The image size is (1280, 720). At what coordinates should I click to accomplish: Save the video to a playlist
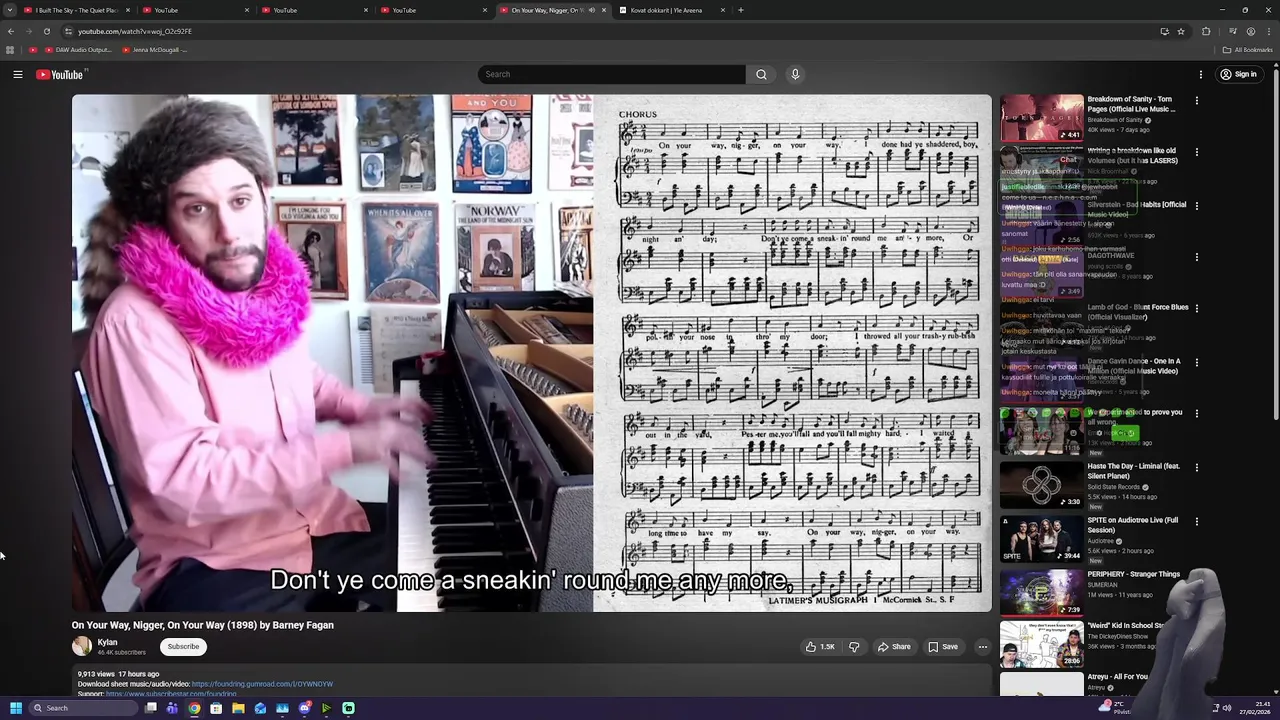[x=943, y=647]
